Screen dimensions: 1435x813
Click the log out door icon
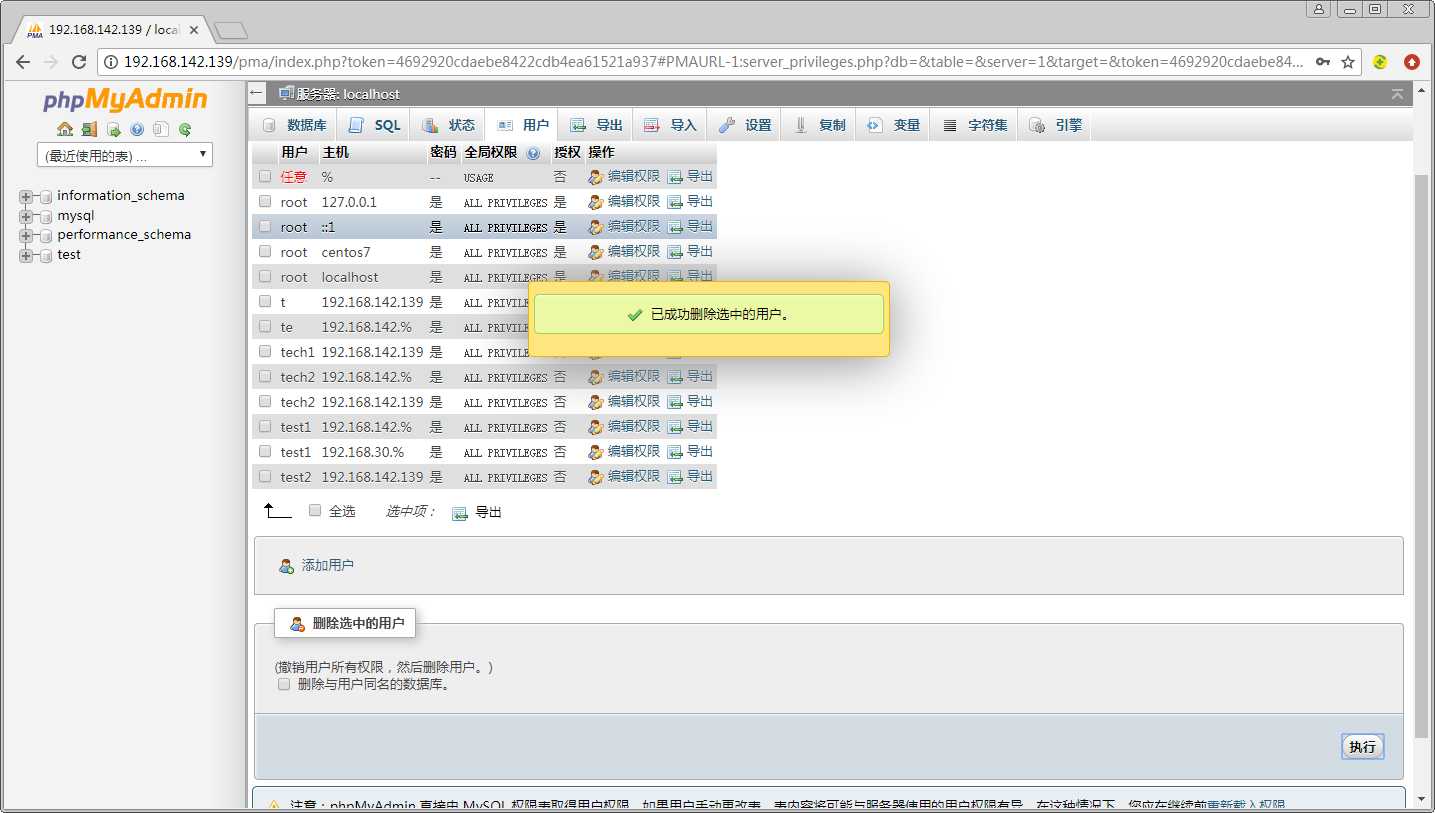tap(89, 129)
